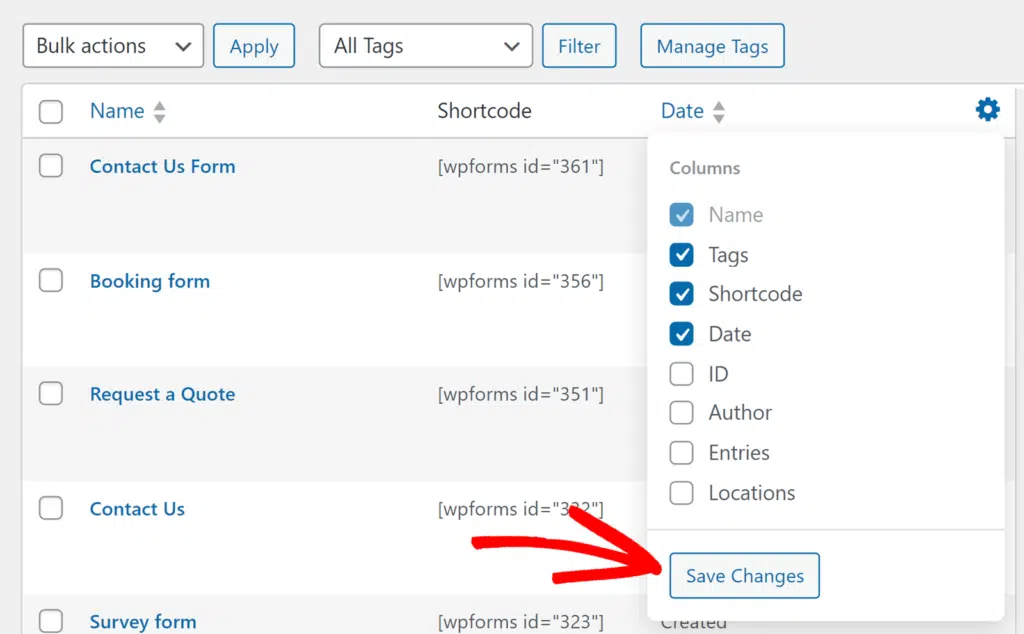Open the Bulk actions dropdown
The height and width of the screenshot is (634, 1024).
(113, 46)
